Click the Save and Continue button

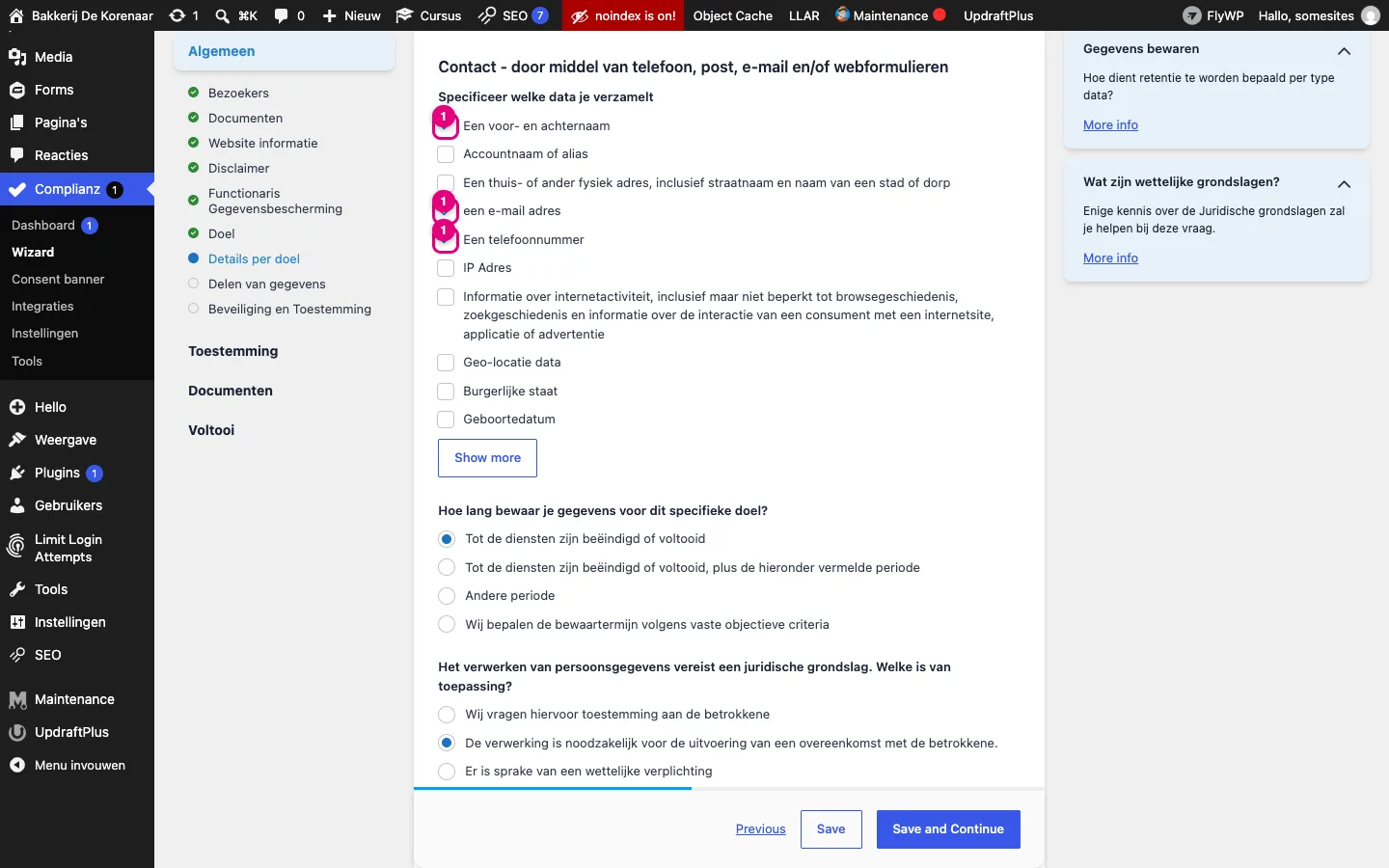click(x=948, y=829)
